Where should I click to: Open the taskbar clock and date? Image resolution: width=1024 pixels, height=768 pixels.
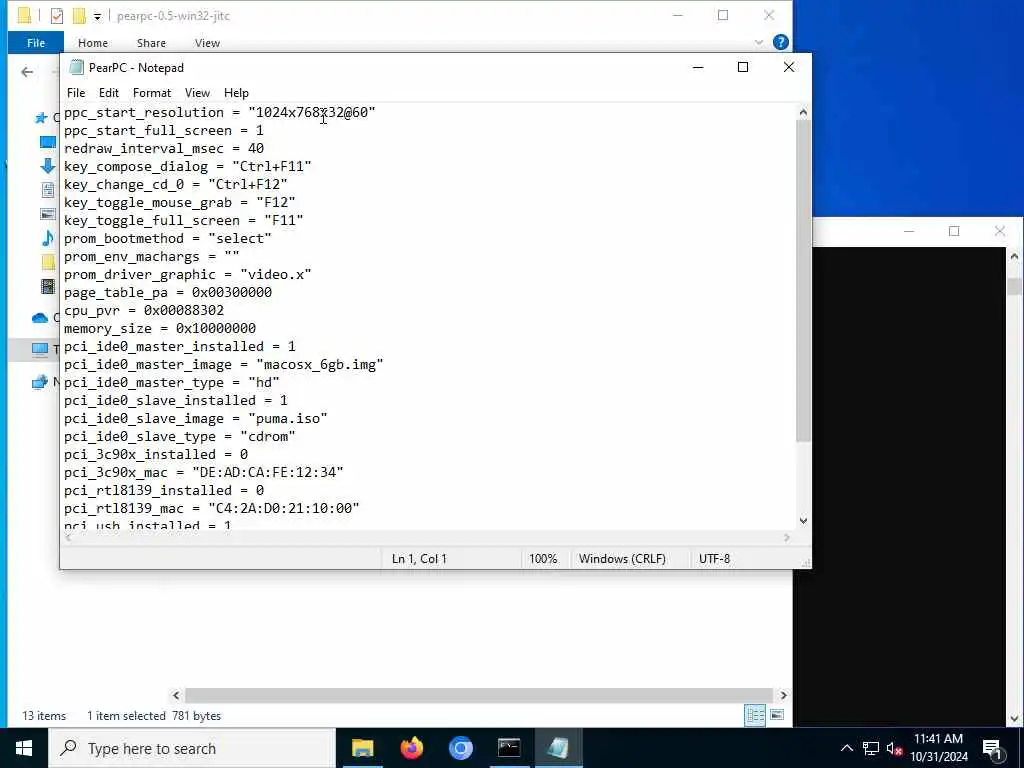[x=938, y=748]
